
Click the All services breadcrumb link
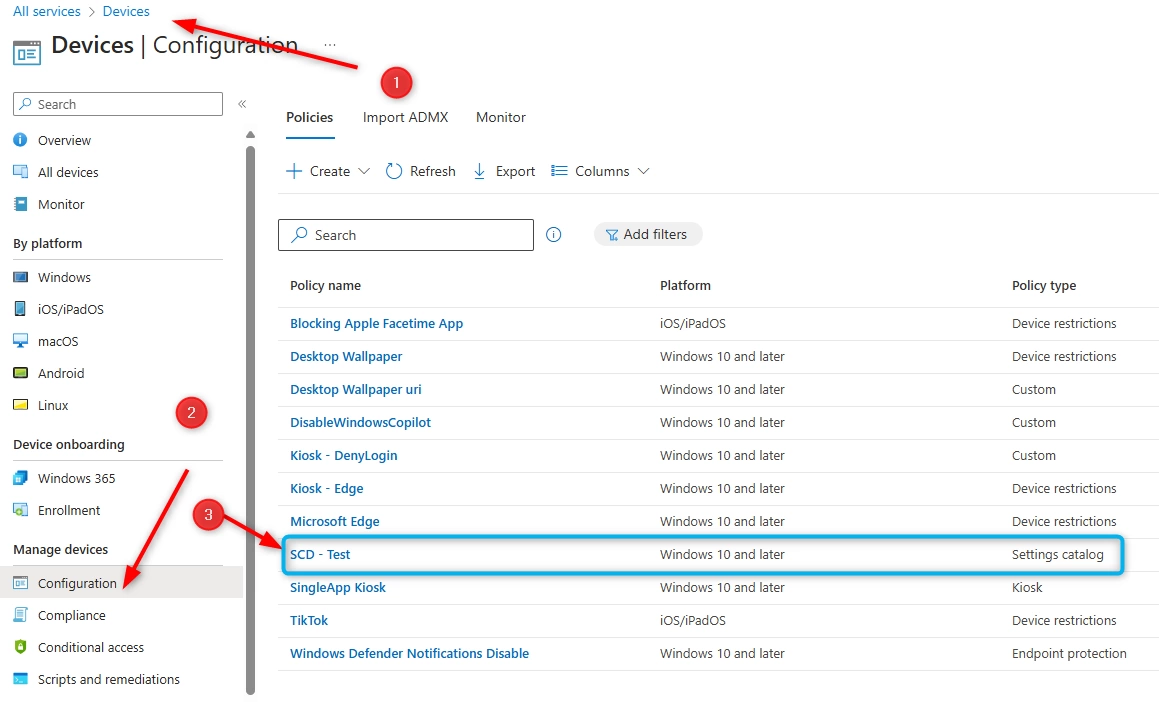(x=47, y=11)
